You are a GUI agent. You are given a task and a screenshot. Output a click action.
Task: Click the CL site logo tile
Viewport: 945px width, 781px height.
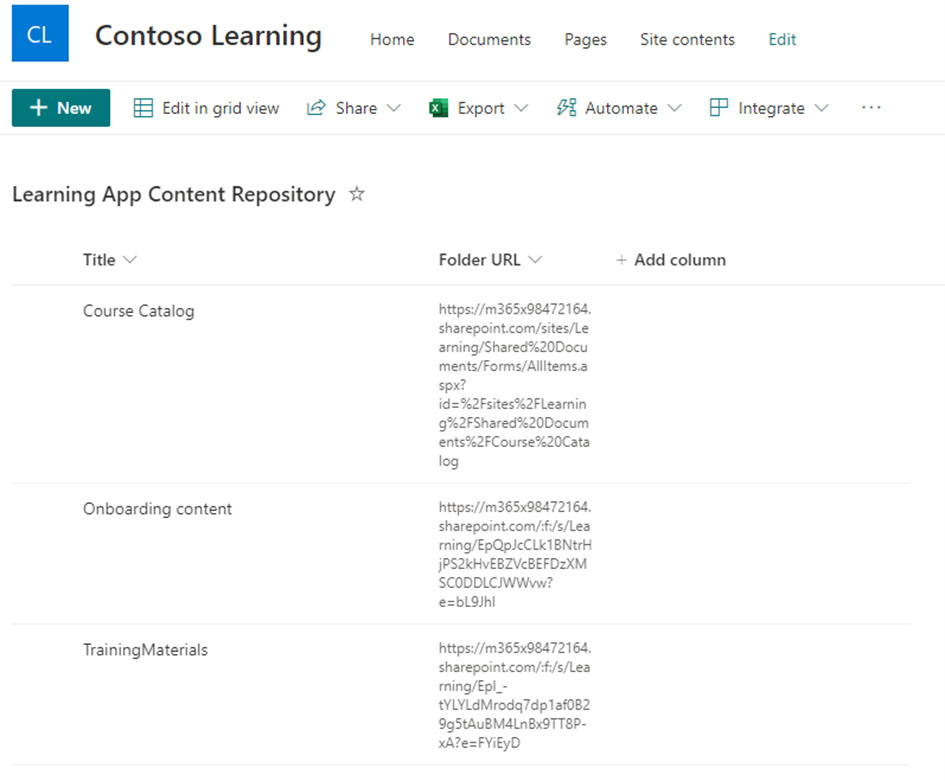[x=40, y=34]
